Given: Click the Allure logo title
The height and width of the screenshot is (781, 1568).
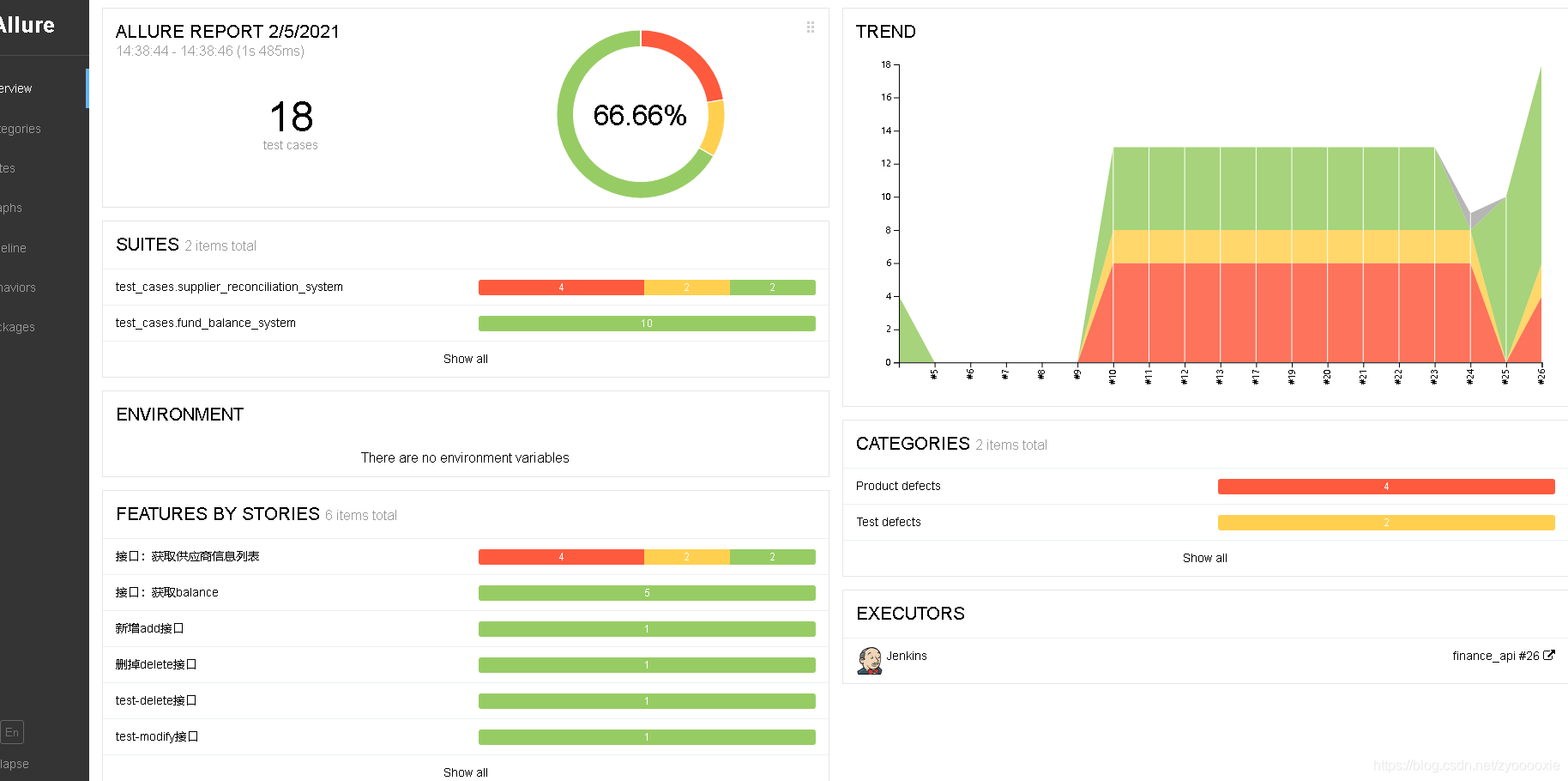Looking at the screenshot, I should pyautogui.click(x=27, y=26).
